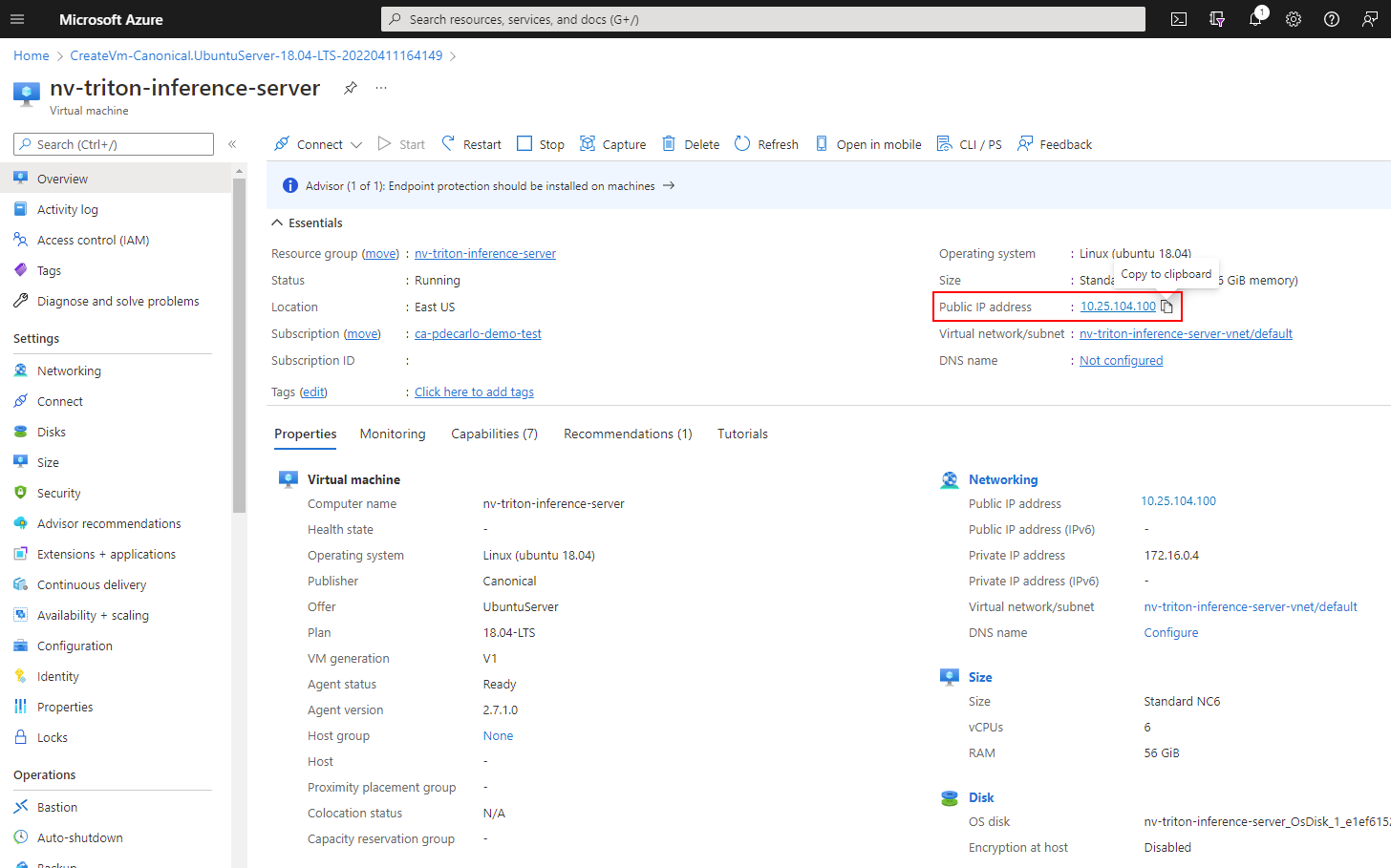Viewport: 1391px width, 868px height.
Task: Click the Configure DNS name link
Action: (x=1171, y=632)
